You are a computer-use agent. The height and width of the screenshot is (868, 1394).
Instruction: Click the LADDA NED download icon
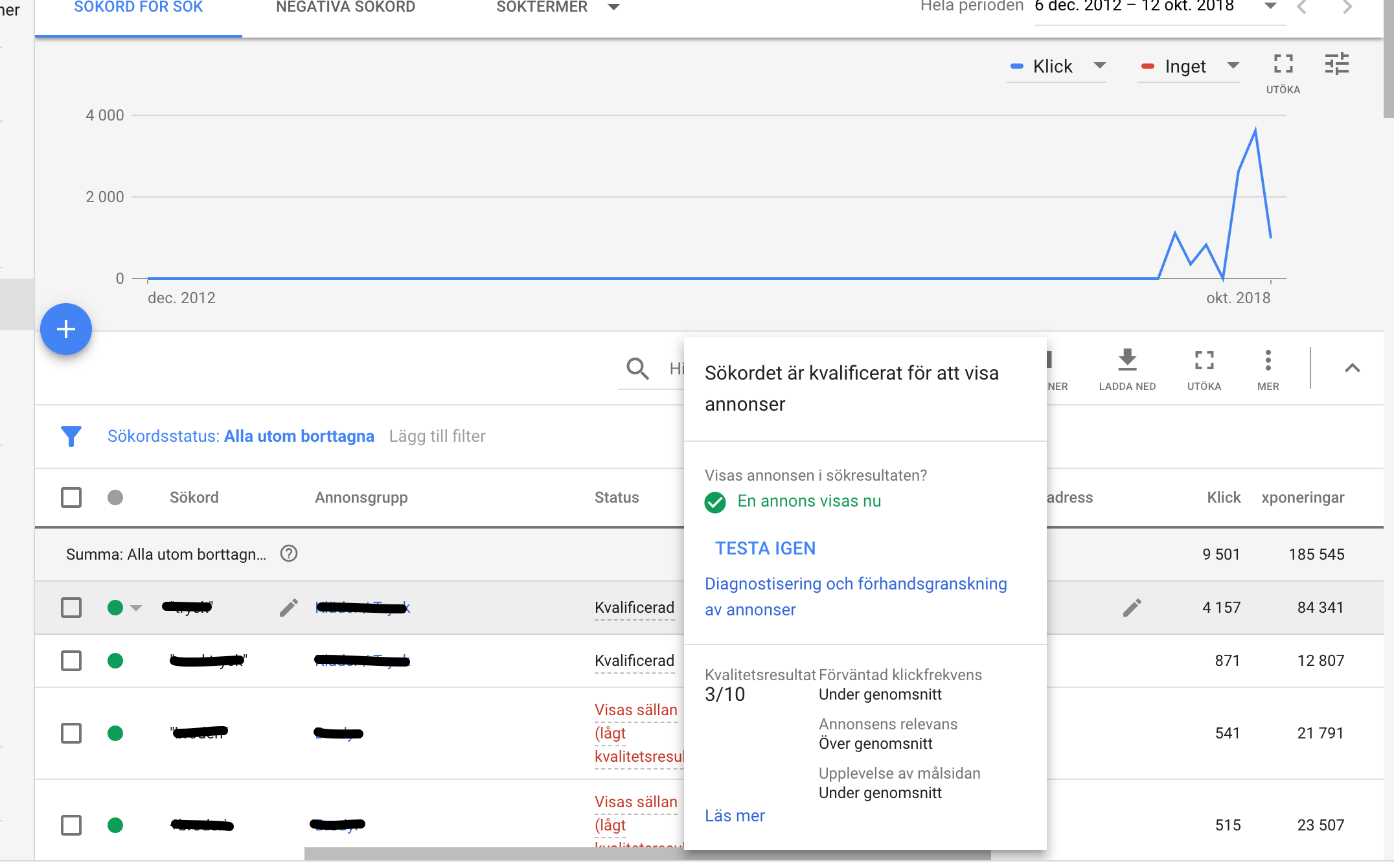tap(1127, 361)
